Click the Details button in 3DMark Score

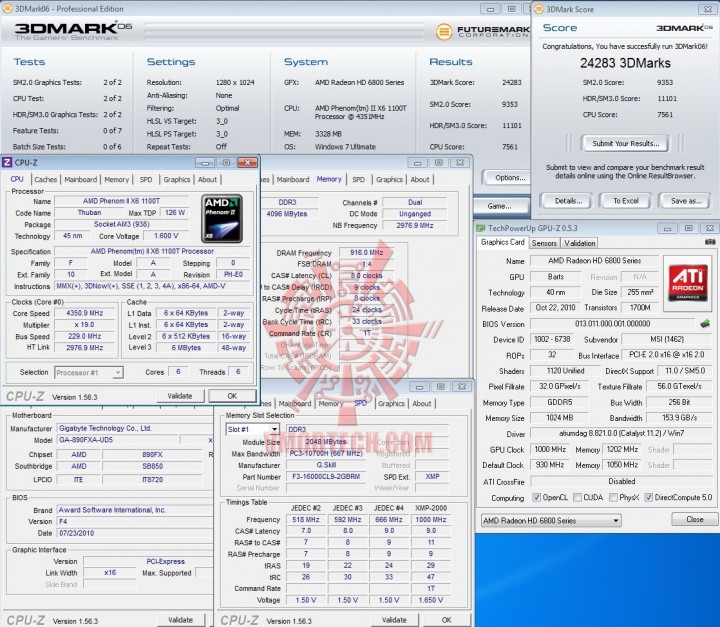[x=568, y=201]
